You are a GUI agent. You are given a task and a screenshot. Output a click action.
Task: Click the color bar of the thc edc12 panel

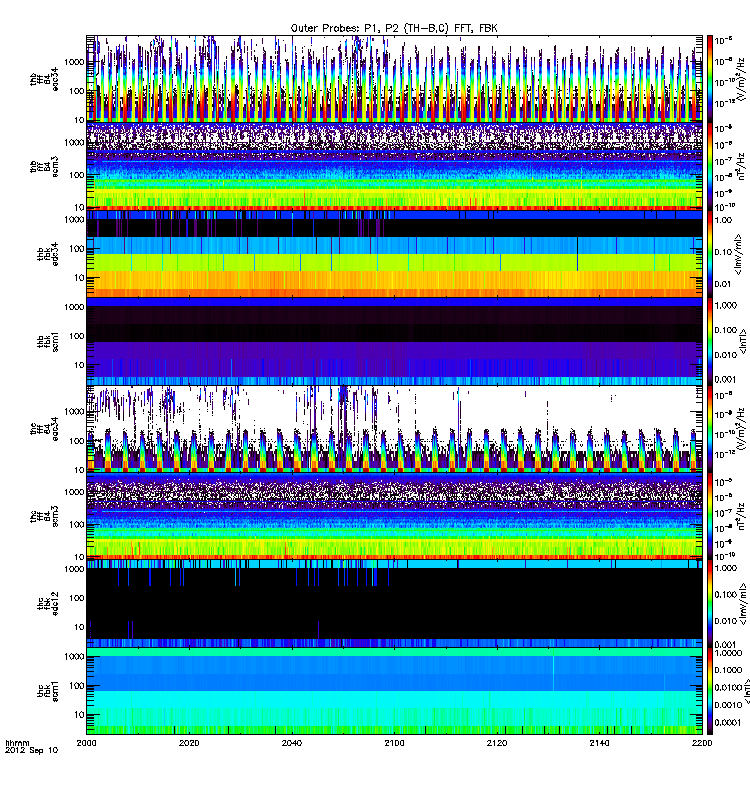click(710, 604)
